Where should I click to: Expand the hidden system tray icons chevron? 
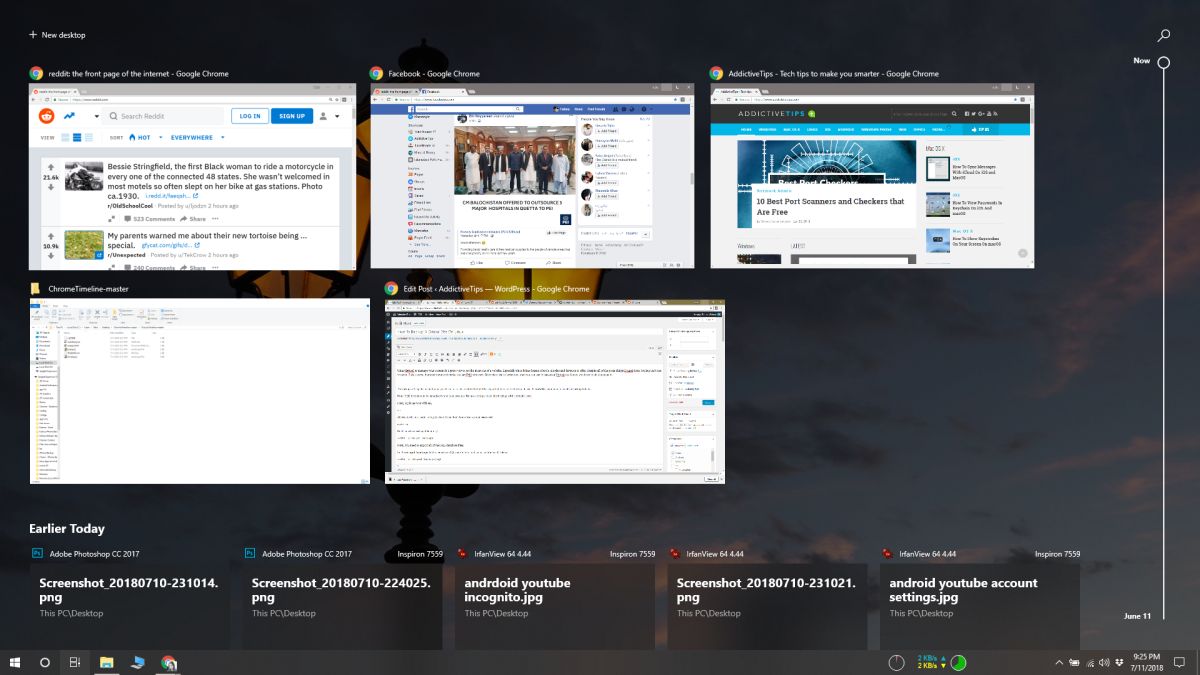[x=1058, y=662]
